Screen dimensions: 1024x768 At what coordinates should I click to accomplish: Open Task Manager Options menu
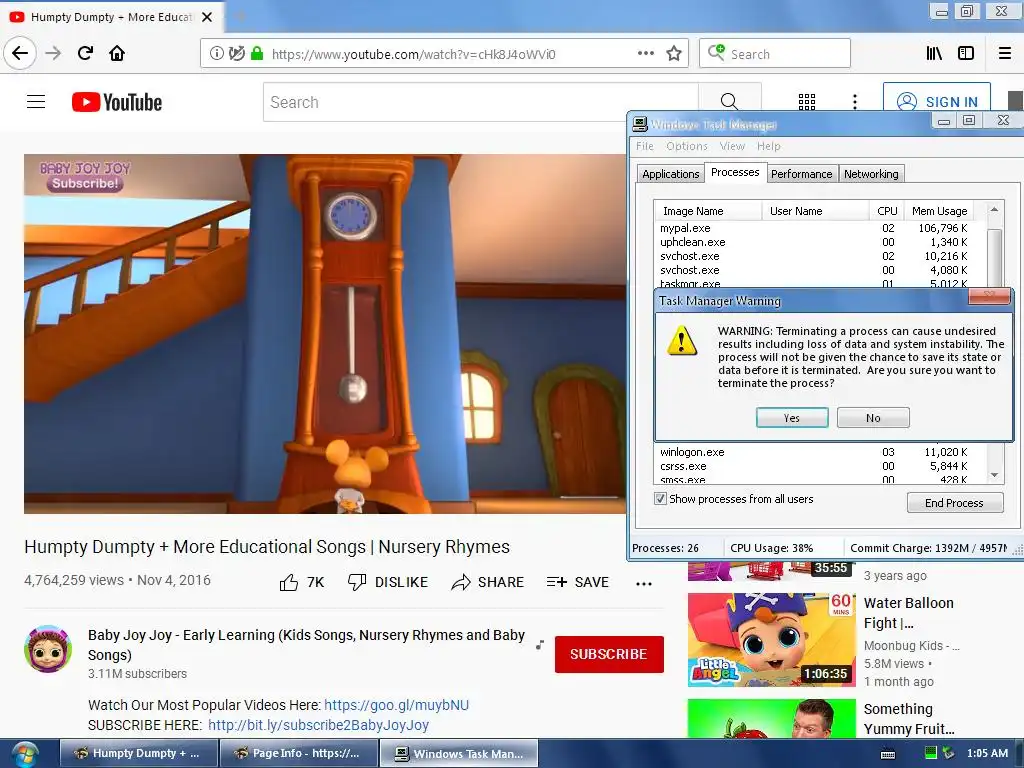click(x=687, y=146)
